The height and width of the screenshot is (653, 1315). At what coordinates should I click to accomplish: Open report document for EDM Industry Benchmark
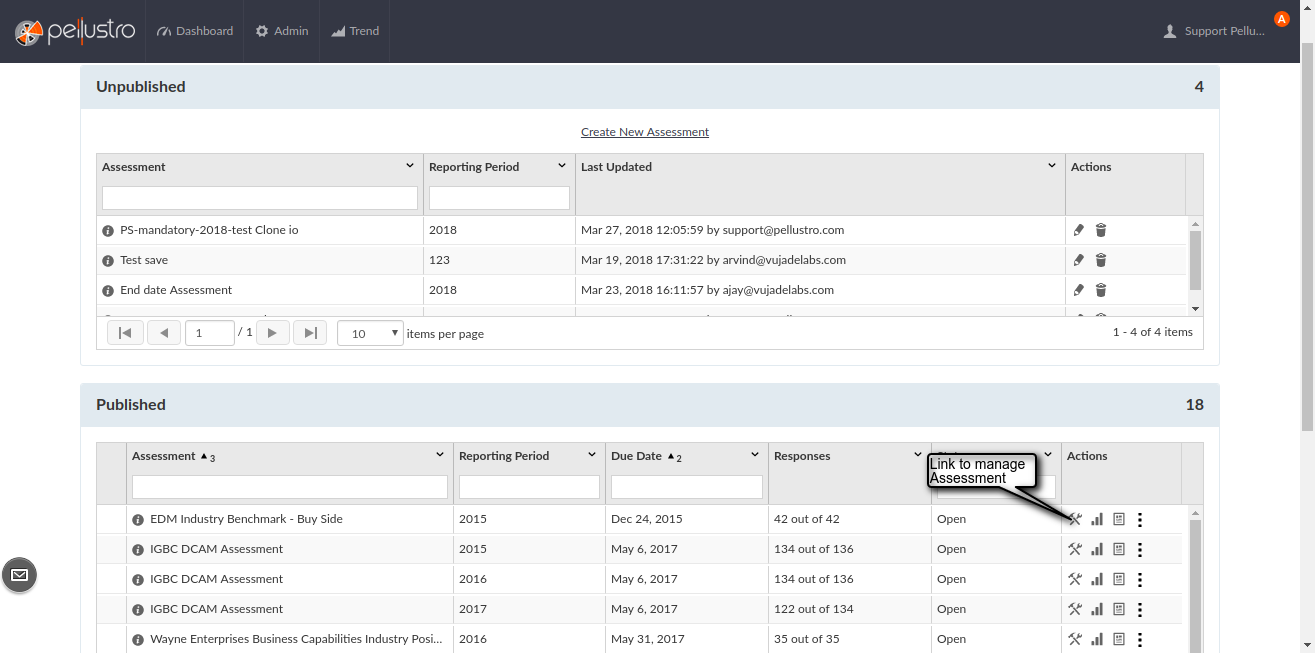pyautogui.click(x=1119, y=519)
